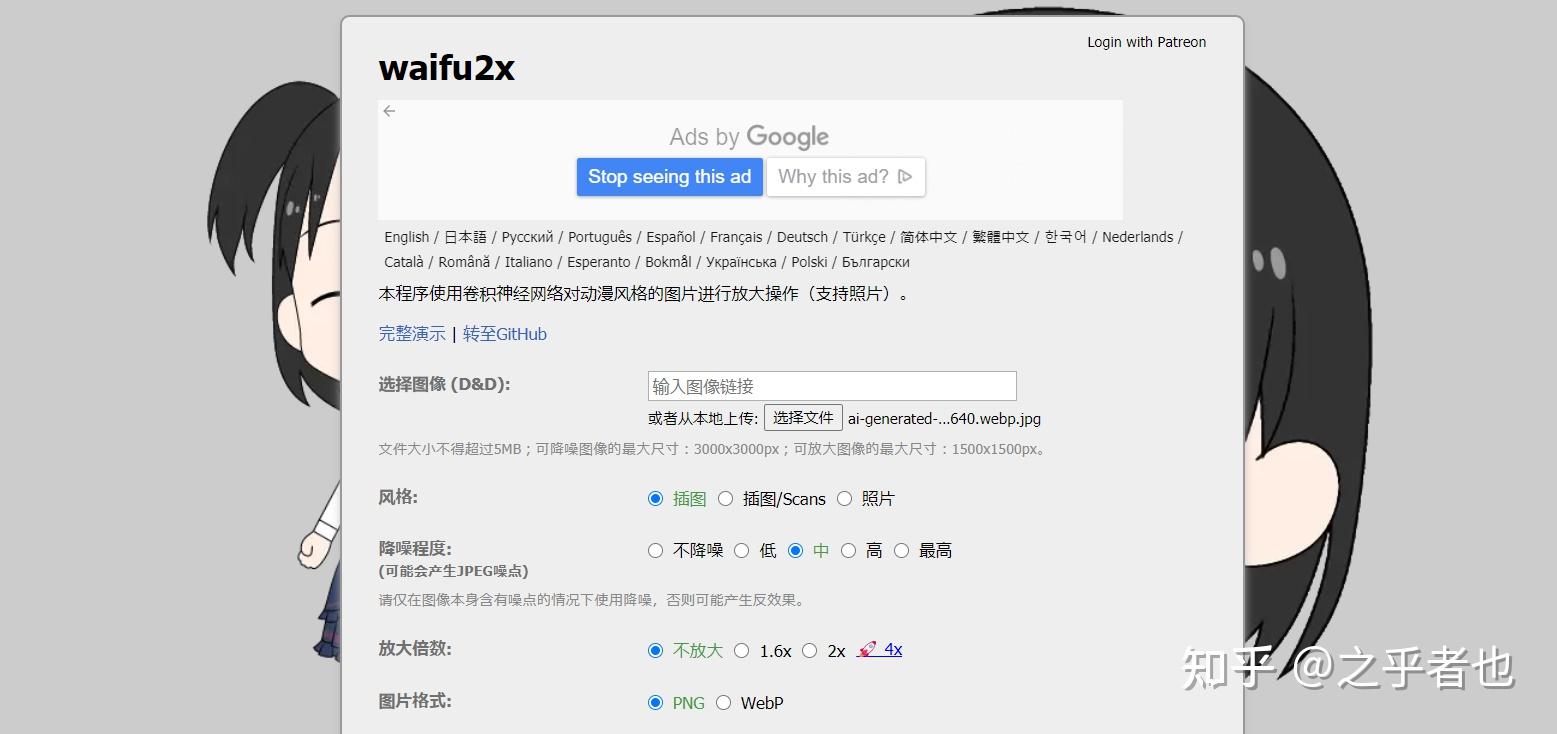This screenshot has height=734, width=1557.
Task: Choose 高 noise reduction level
Action: tap(849, 550)
